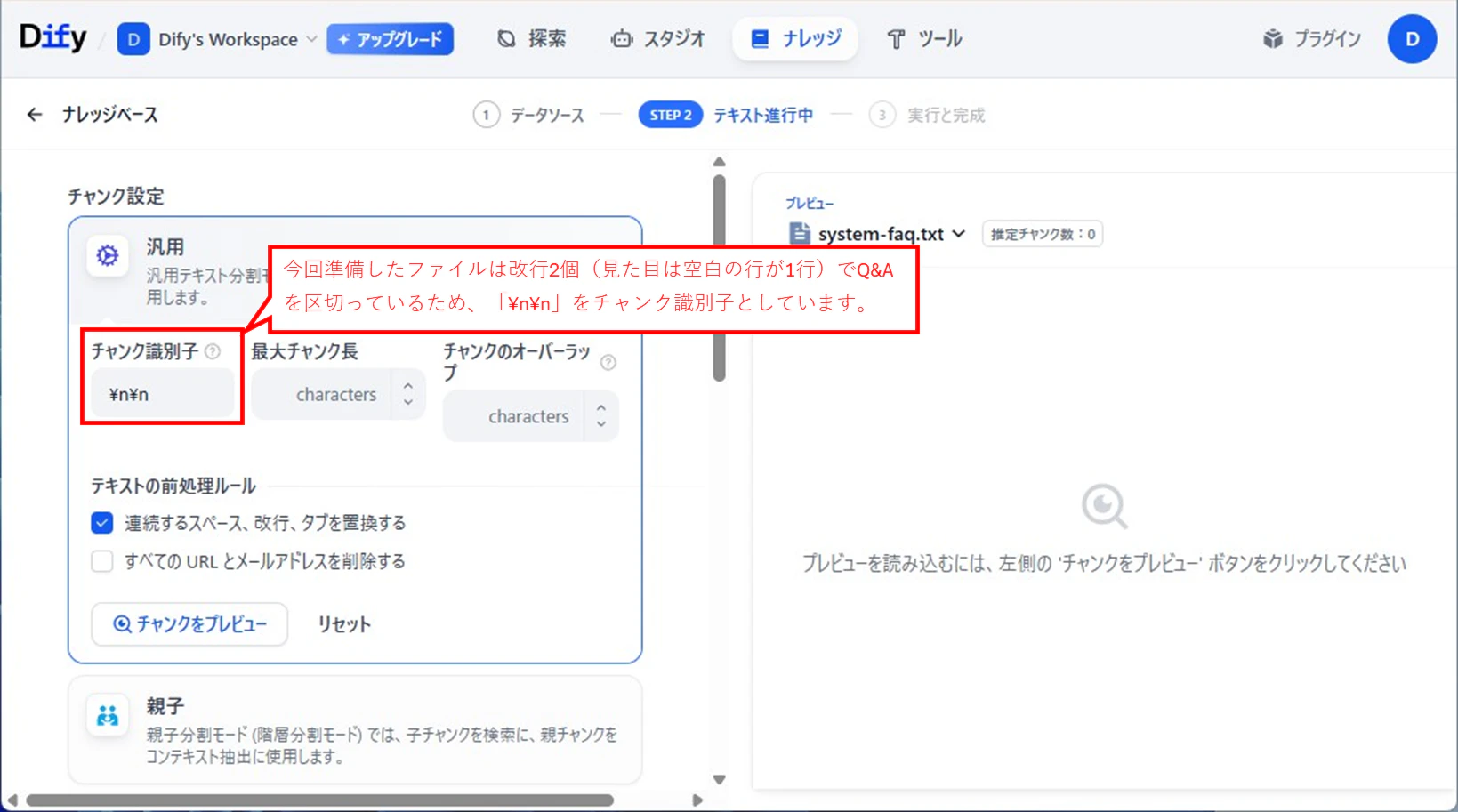Click the Dify logo
The image size is (1458, 812).
click(x=53, y=37)
